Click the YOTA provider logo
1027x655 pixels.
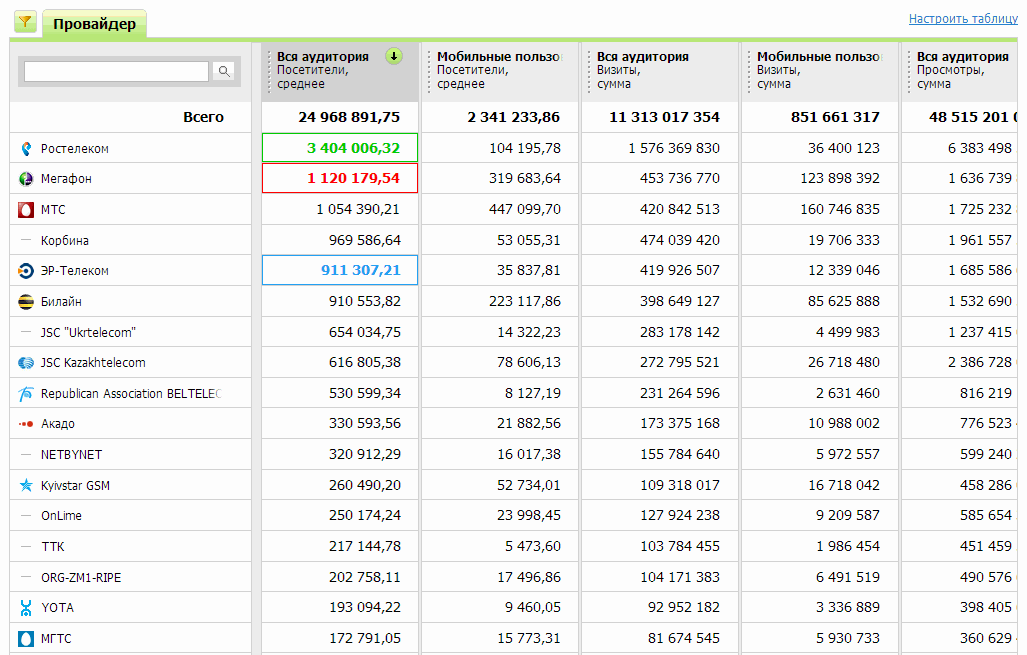(26, 608)
